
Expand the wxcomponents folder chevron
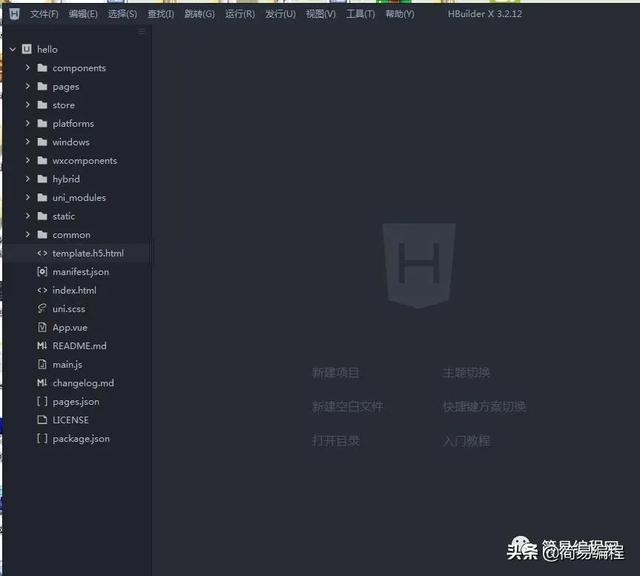tap(28, 160)
